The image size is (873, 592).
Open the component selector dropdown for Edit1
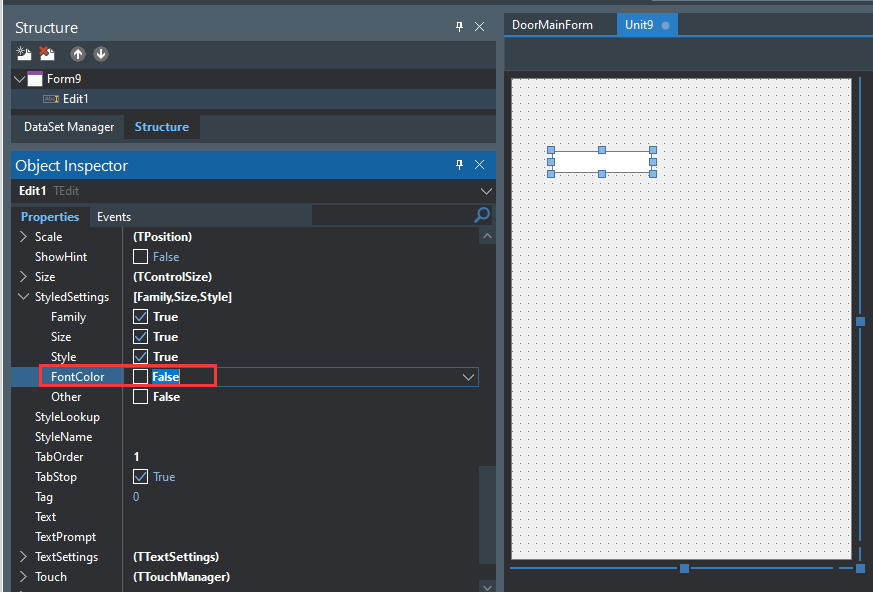click(x=486, y=191)
